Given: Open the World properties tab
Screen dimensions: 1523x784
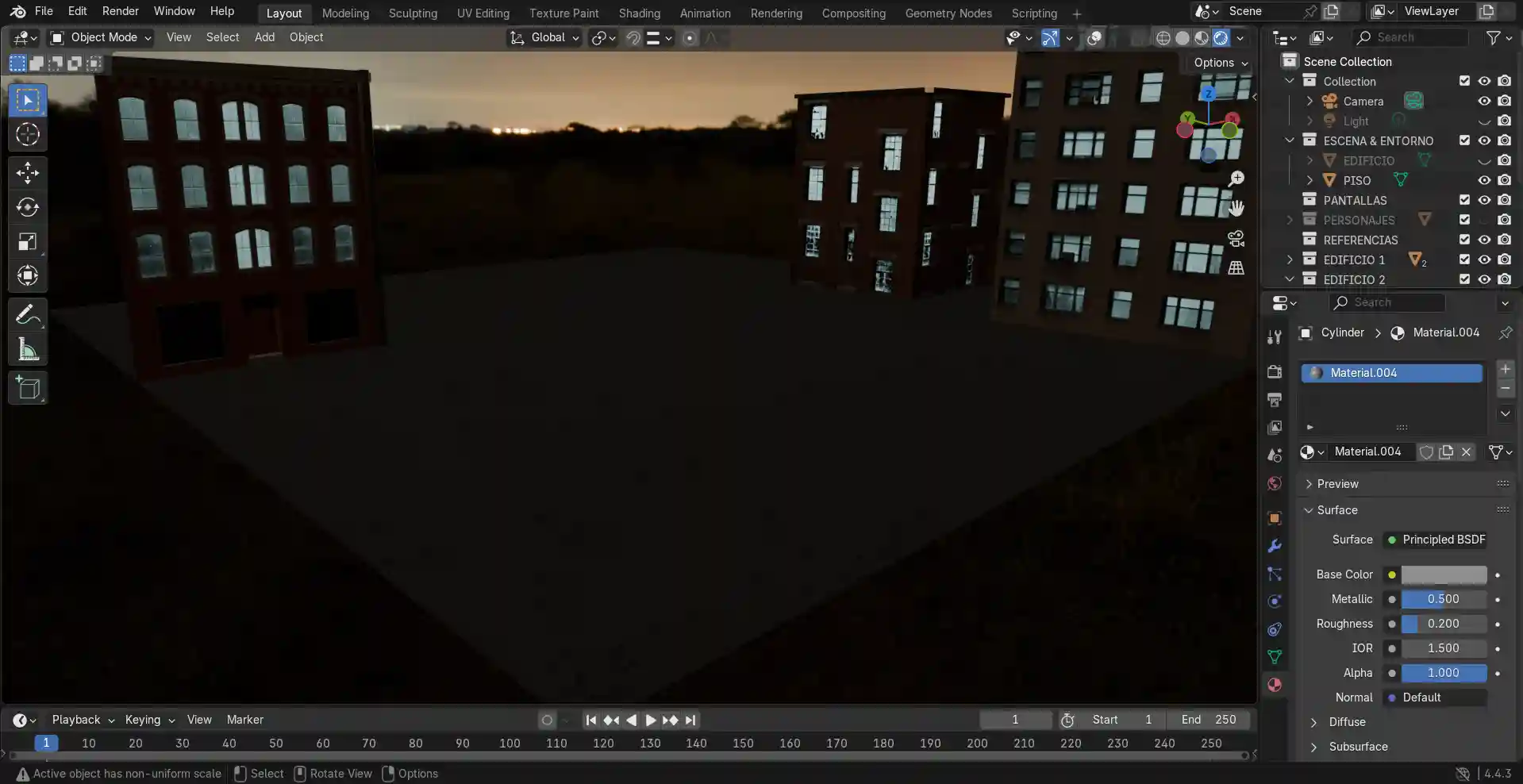Looking at the screenshot, I should 1275,483.
